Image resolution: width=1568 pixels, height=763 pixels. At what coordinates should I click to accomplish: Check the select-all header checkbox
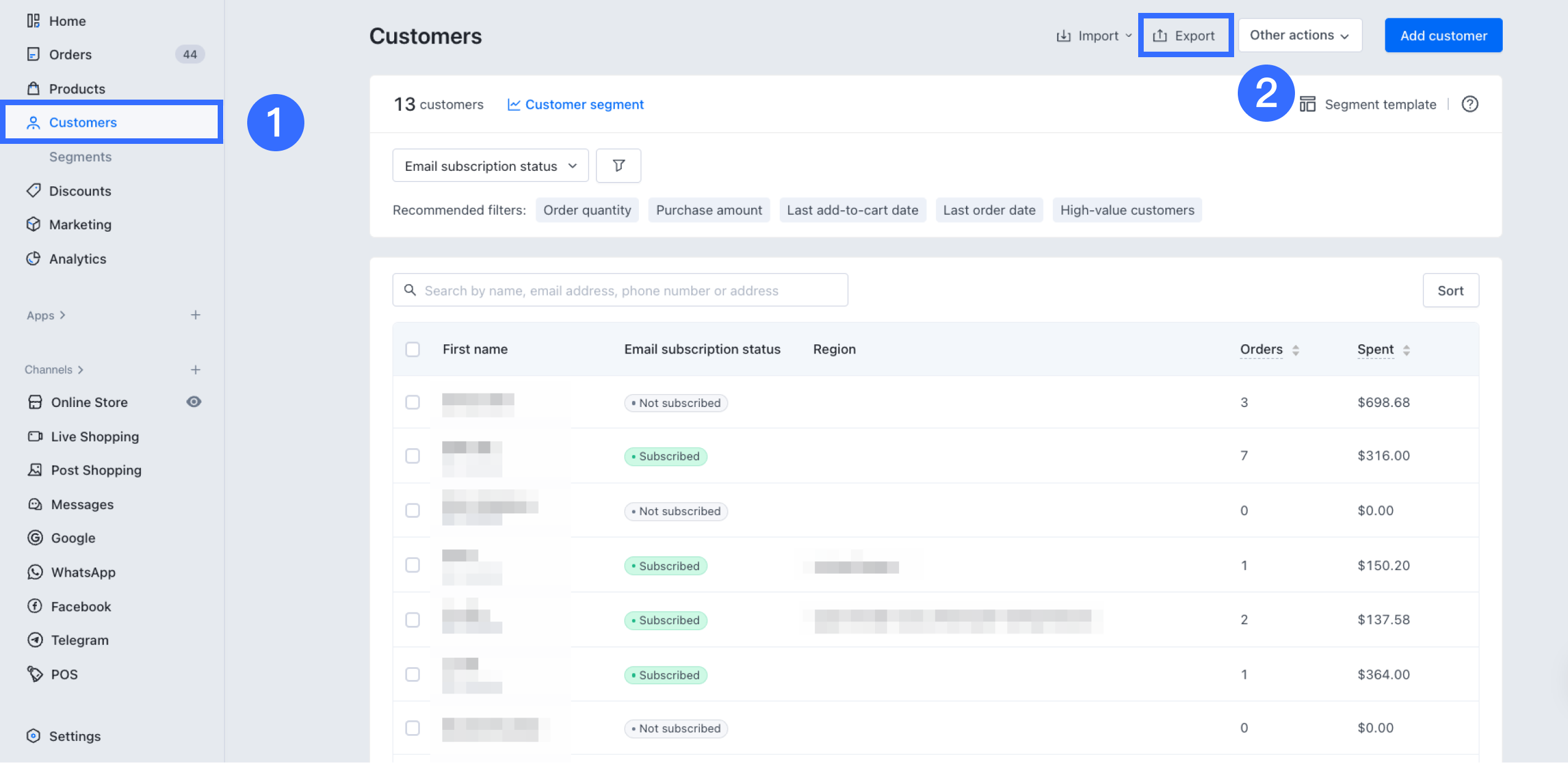tap(413, 349)
